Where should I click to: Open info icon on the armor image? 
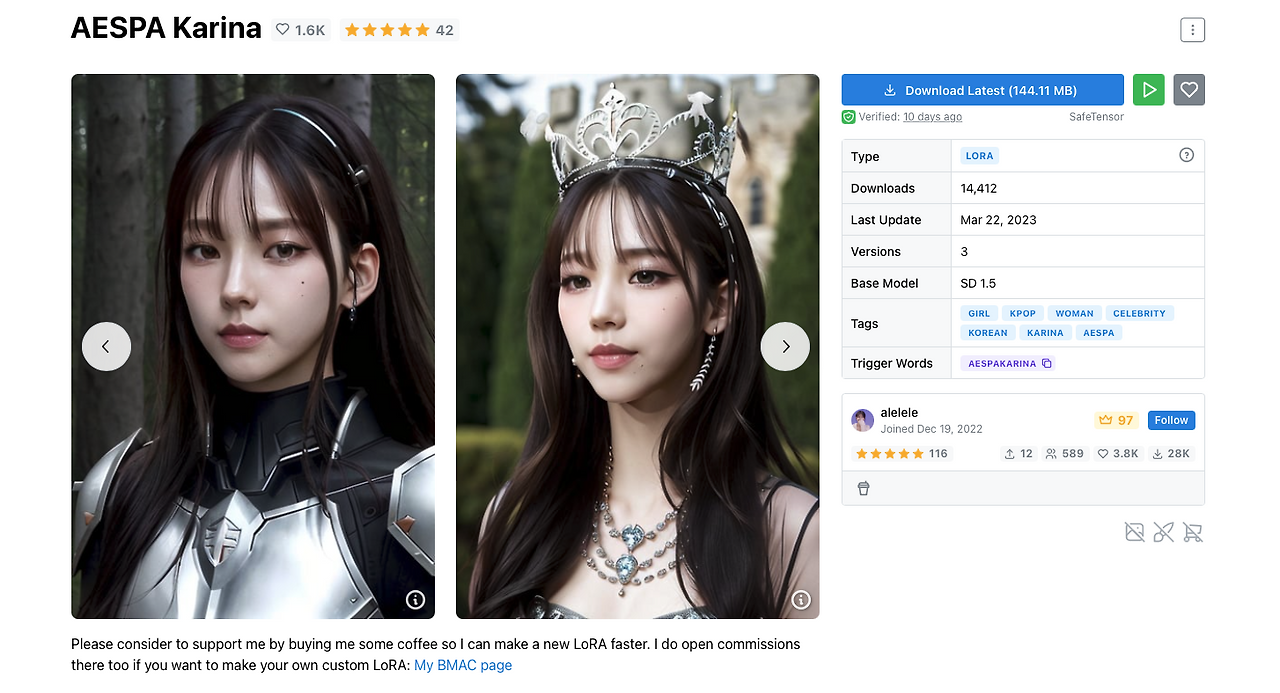(x=416, y=600)
